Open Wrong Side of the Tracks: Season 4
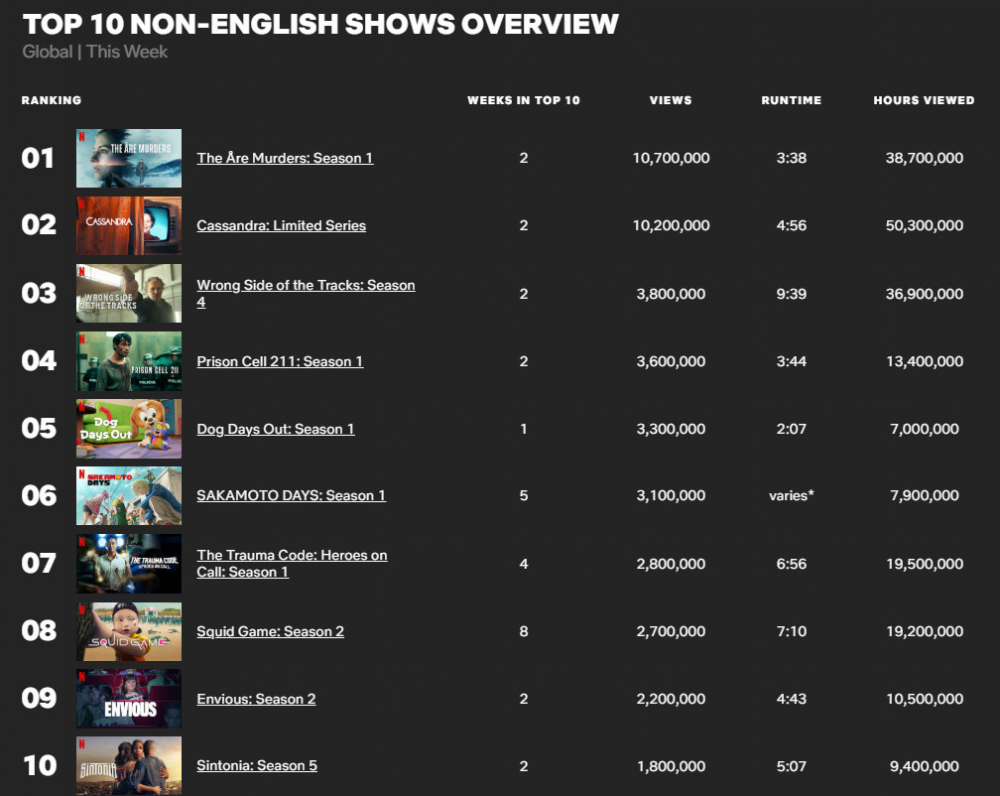Viewport: 1000px width, 796px height. [x=305, y=286]
